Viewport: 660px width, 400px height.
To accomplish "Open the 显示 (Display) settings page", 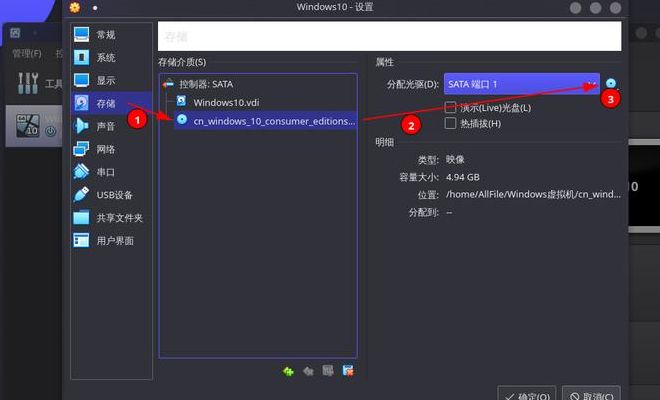I will [112, 80].
